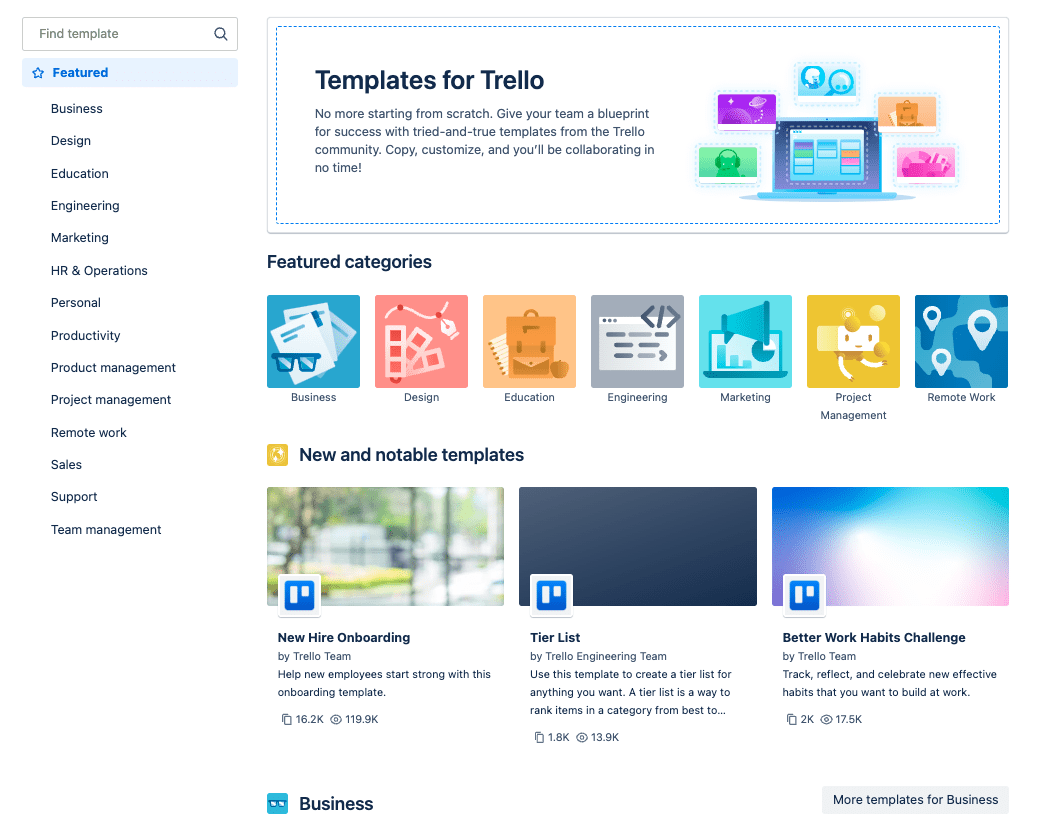Image resolution: width=1049 pixels, height=823 pixels.
Task: Open the Remote Work category tile icon
Action: tap(961, 341)
